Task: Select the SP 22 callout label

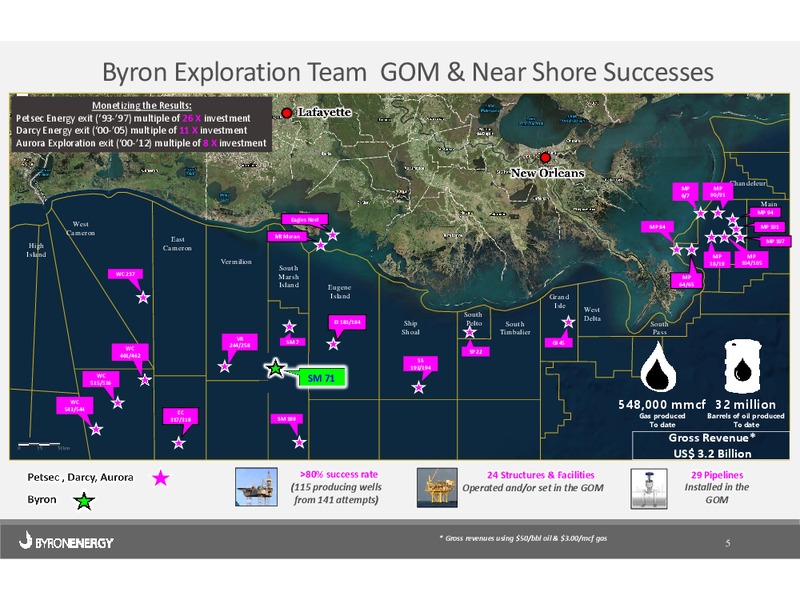Action: tap(476, 352)
